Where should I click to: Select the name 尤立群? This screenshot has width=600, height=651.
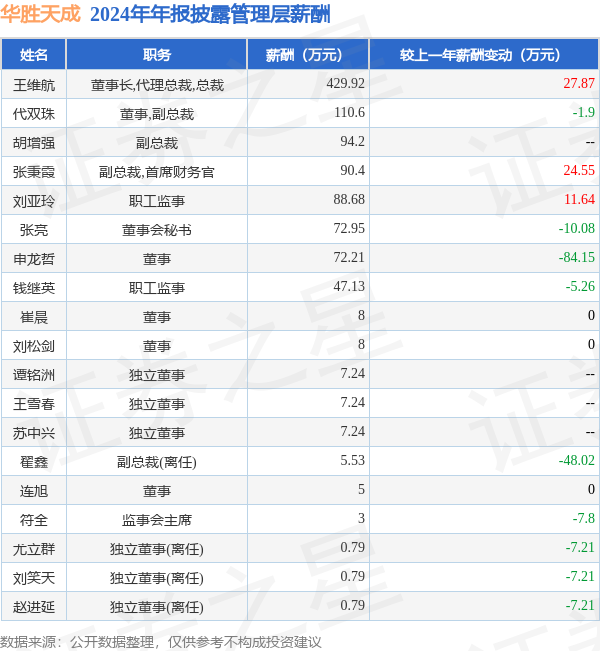pos(34,549)
